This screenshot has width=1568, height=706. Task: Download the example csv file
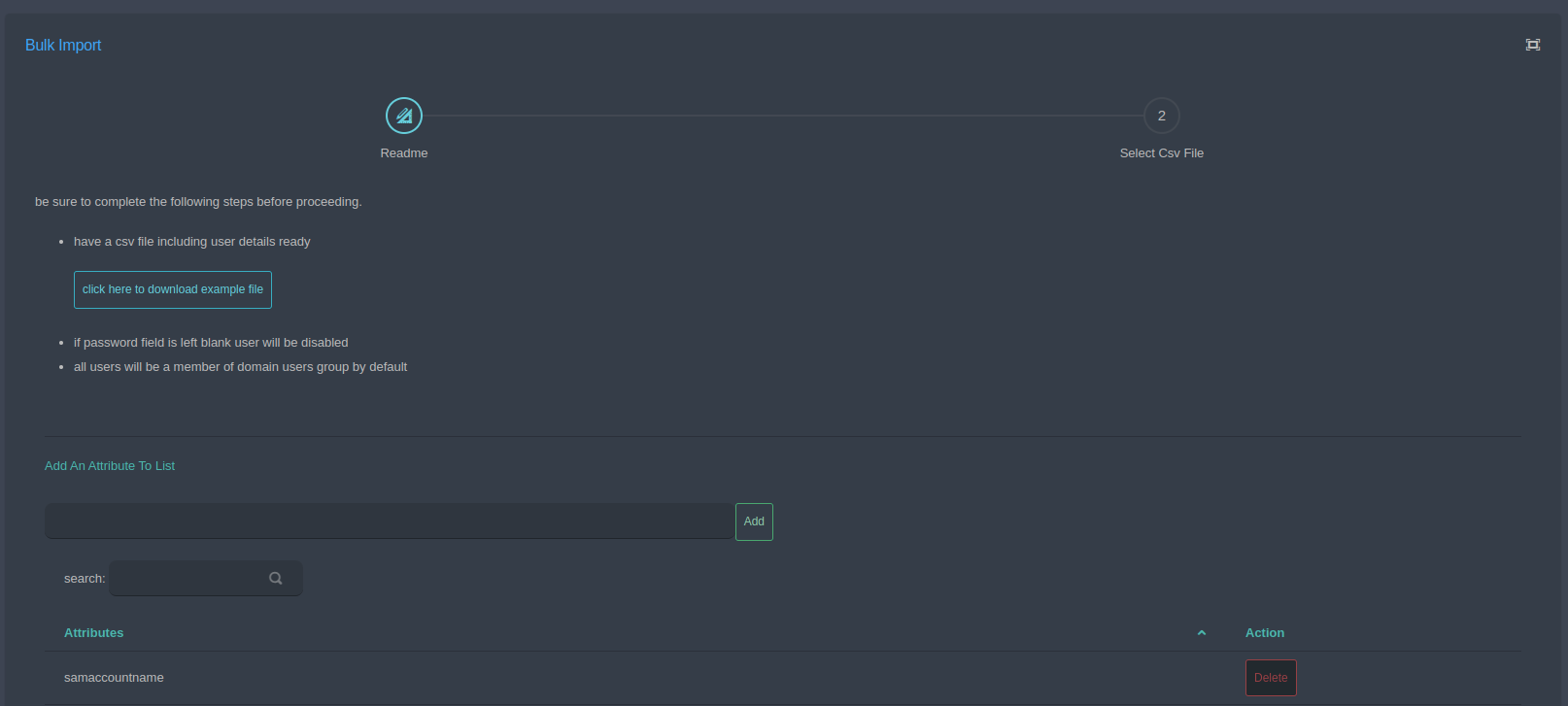tap(173, 289)
